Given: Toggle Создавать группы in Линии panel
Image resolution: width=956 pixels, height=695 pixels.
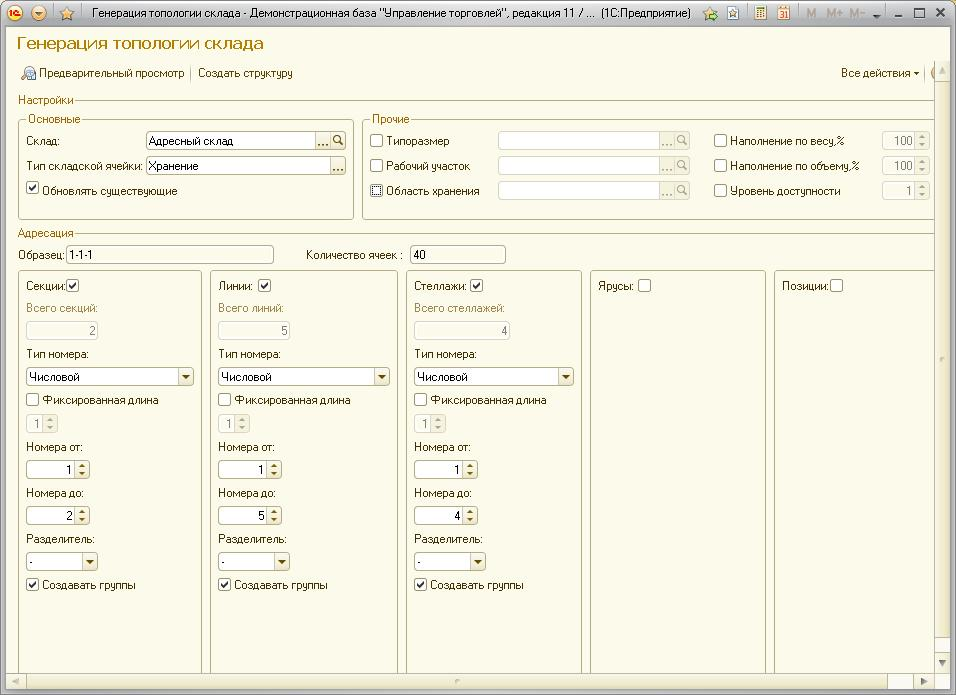Looking at the screenshot, I should pos(224,585).
